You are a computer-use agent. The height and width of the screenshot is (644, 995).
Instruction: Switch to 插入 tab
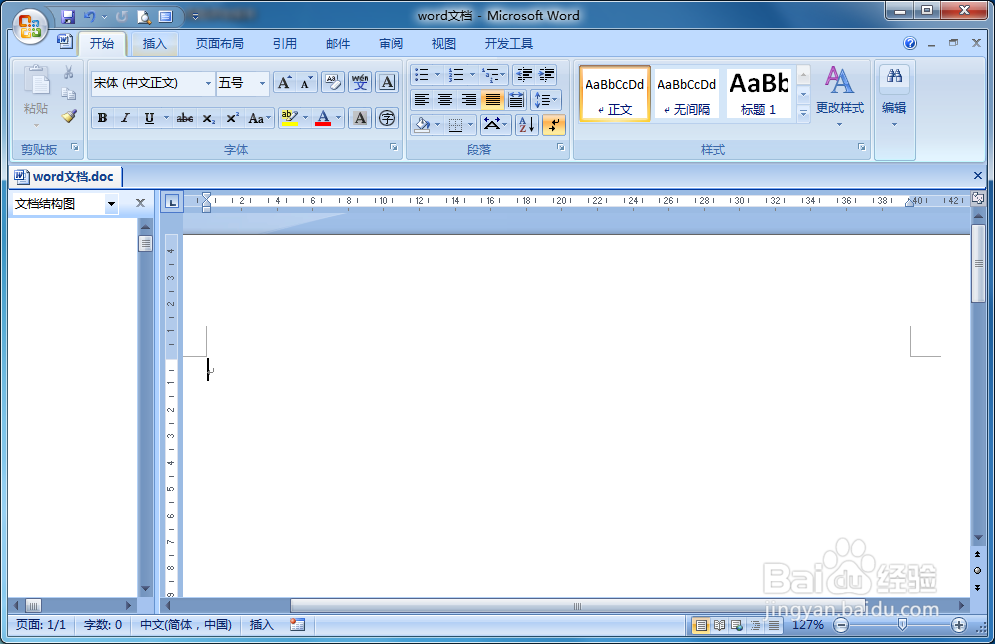[x=154, y=43]
